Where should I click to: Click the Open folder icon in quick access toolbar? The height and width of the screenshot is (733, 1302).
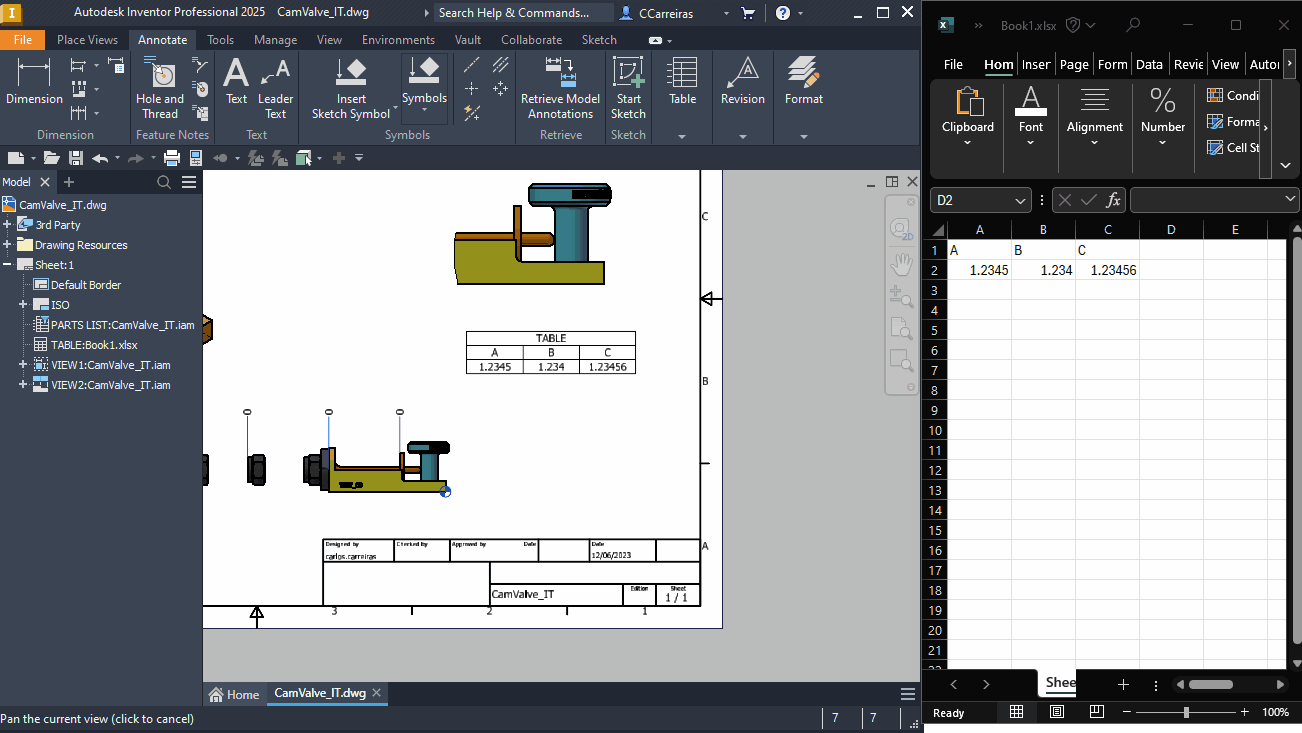pyautogui.click(x=50, y=158)
